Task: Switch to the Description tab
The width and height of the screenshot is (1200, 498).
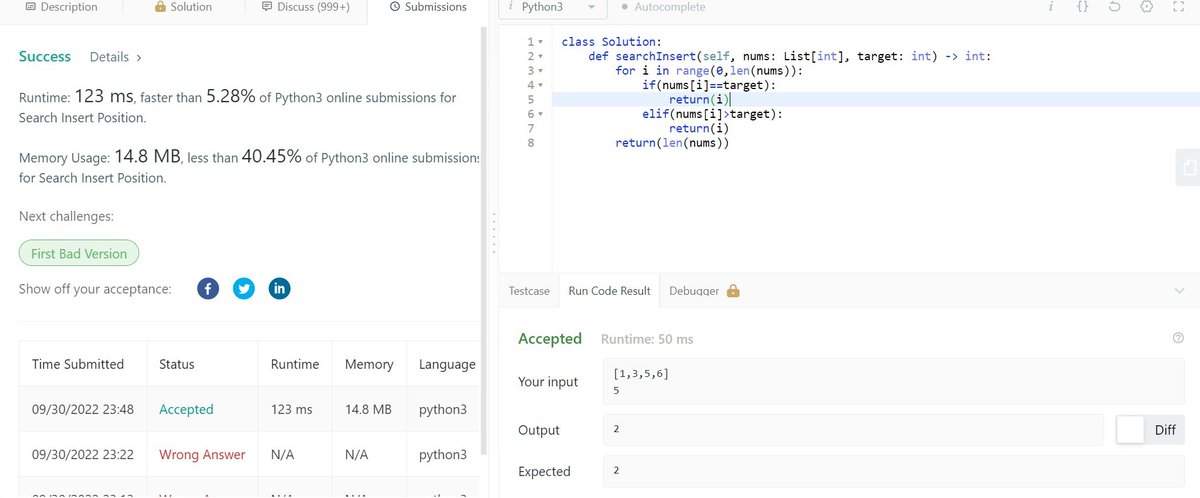Action: click(x=60, y=7)
